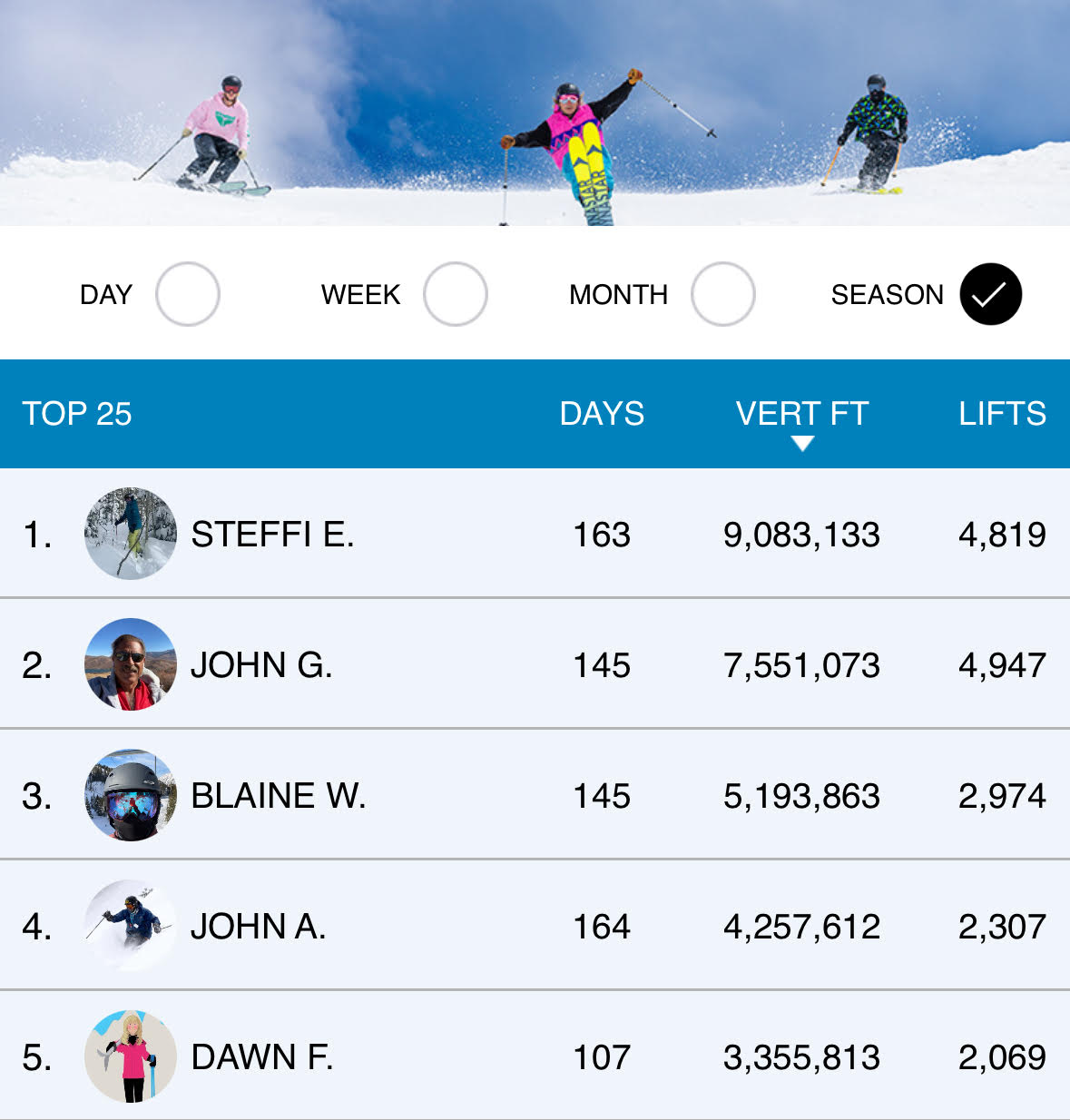
Task: Sort leaderboard by LIFTS column
Action: (1002, 414)
